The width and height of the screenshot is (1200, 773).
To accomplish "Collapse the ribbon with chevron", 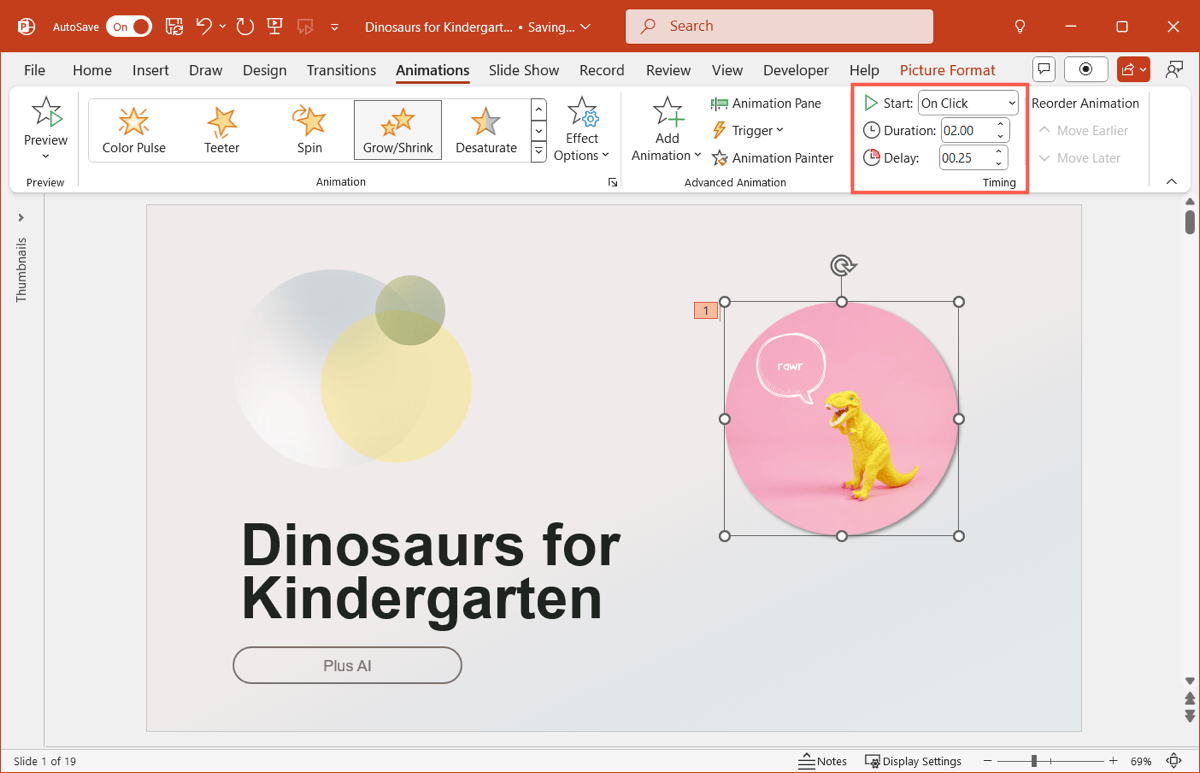I will pyautogui.click(x=1172, y=182).
